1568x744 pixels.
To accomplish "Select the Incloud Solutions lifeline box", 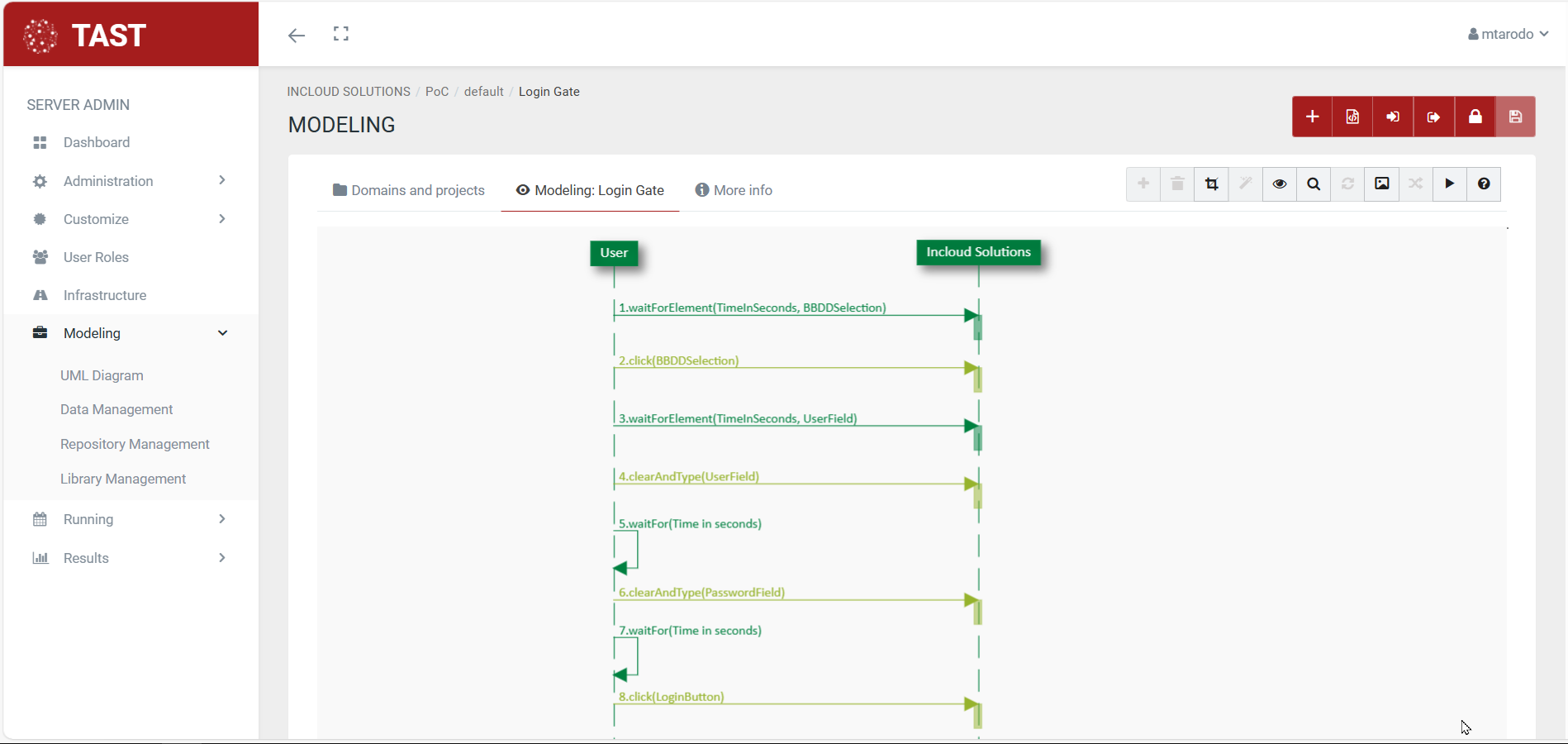I will click(x=978, y=252).
